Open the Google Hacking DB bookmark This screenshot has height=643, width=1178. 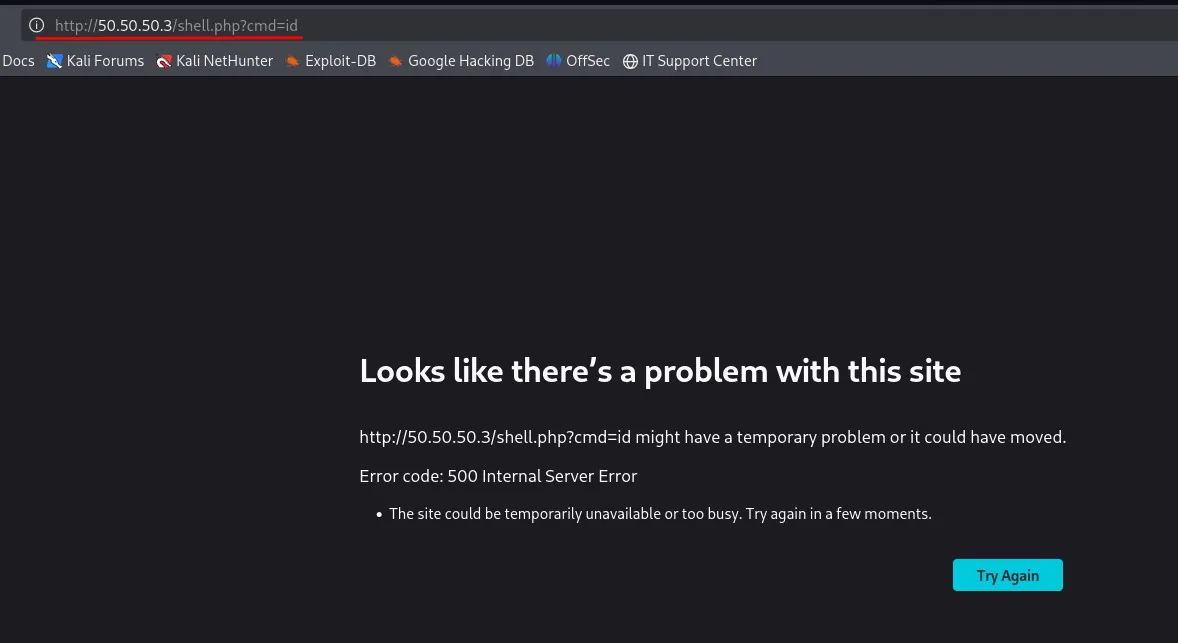[461, 61]
